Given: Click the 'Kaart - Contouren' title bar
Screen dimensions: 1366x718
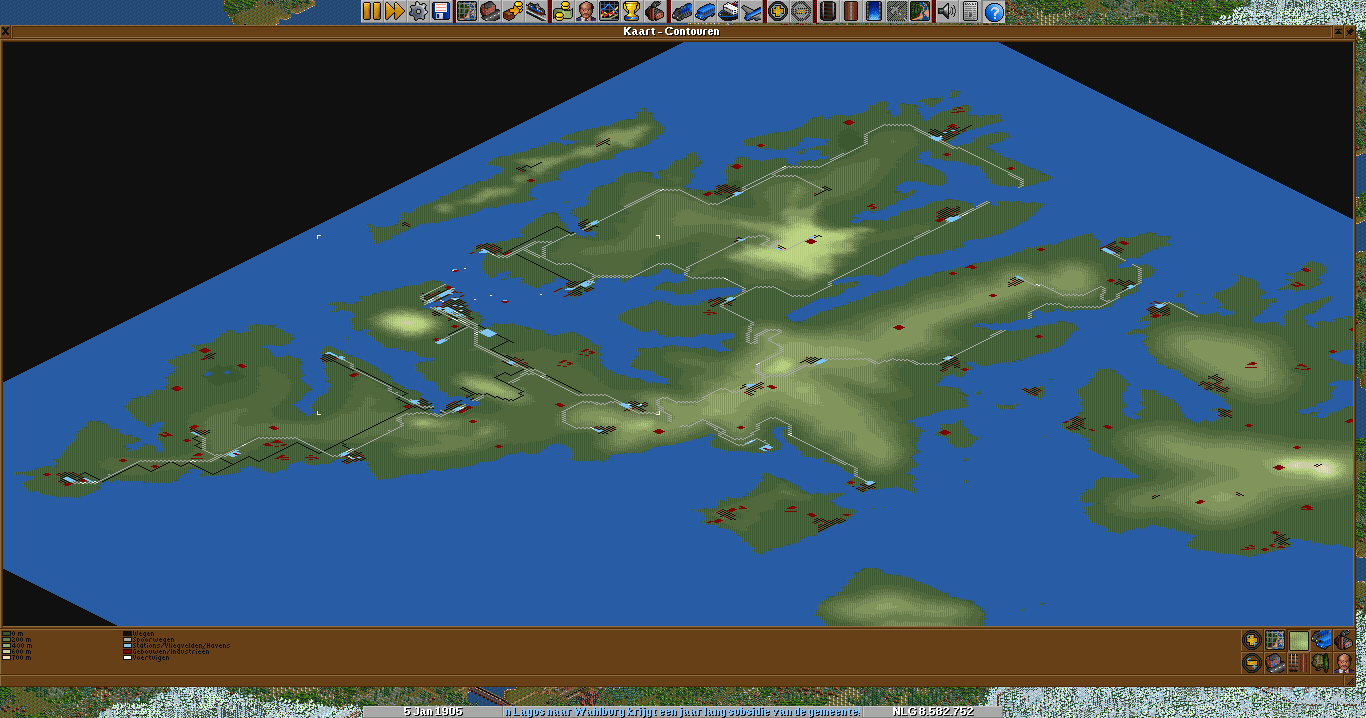Looking at the screenshot, I should click(x=671, y=31).
